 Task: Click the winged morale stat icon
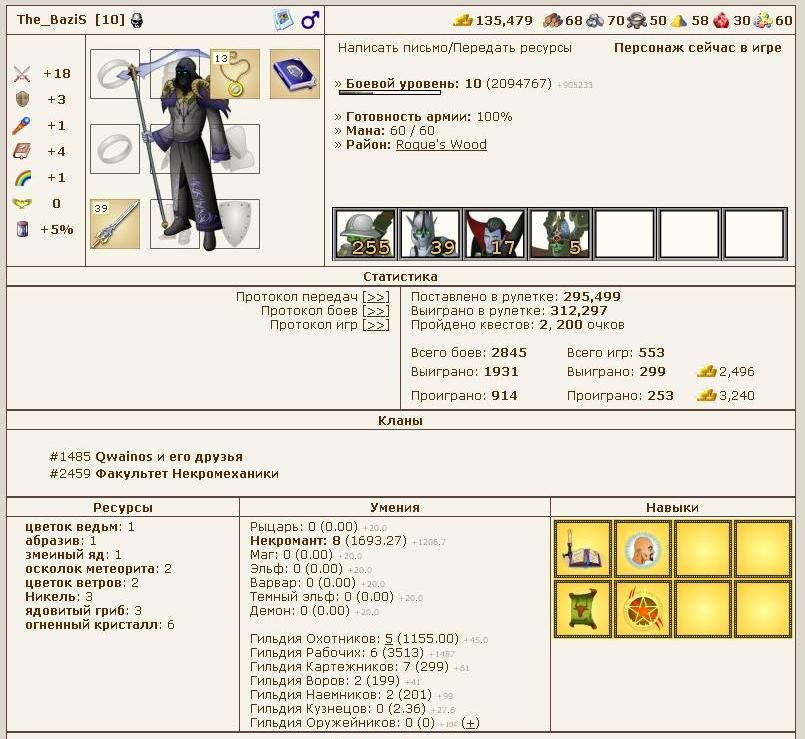click(x=22, y=204)
